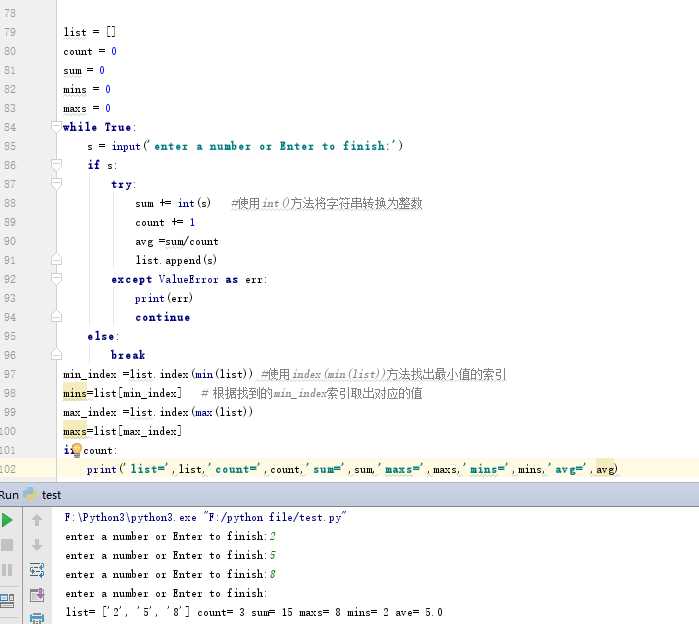Click the Run tool window label
The image size is (699, 624).
(x=9, y=495)
